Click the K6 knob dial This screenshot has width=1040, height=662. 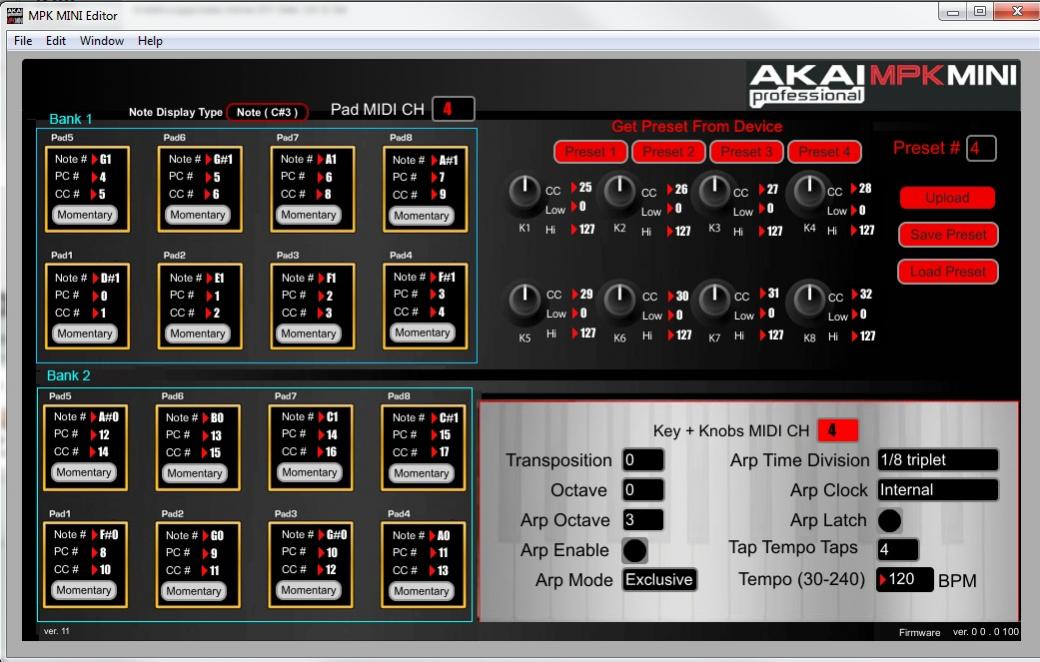click(x=619, y=299)
